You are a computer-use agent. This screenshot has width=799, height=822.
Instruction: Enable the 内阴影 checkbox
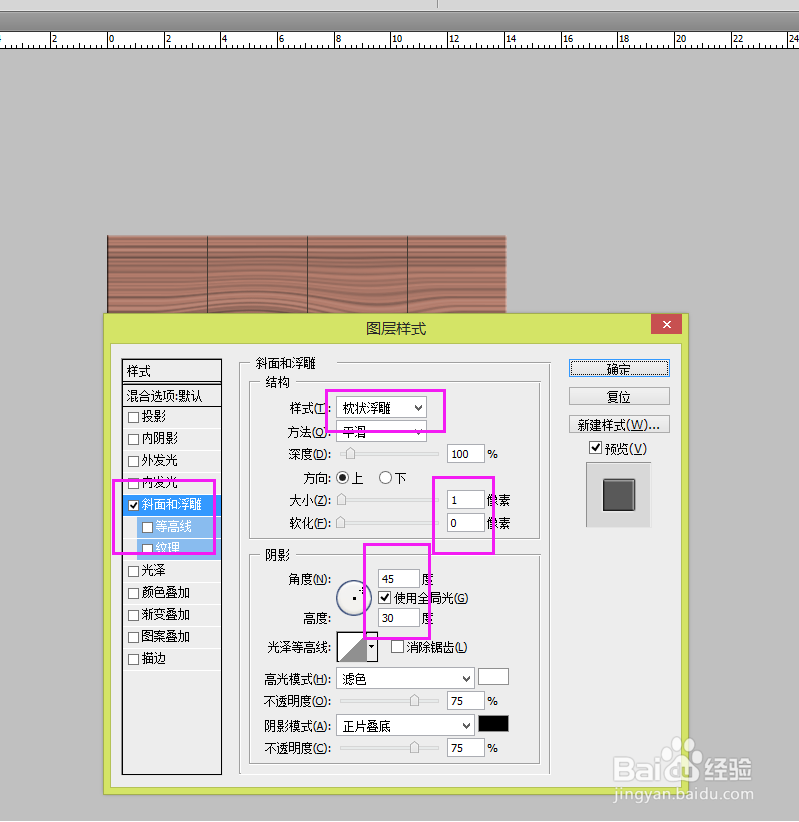point(134,439)
